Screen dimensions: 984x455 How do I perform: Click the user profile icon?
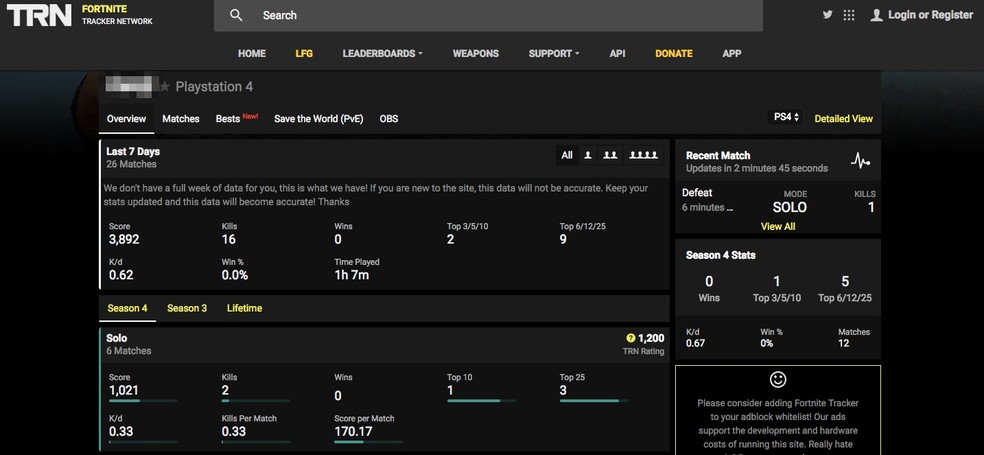click(876, 15)
